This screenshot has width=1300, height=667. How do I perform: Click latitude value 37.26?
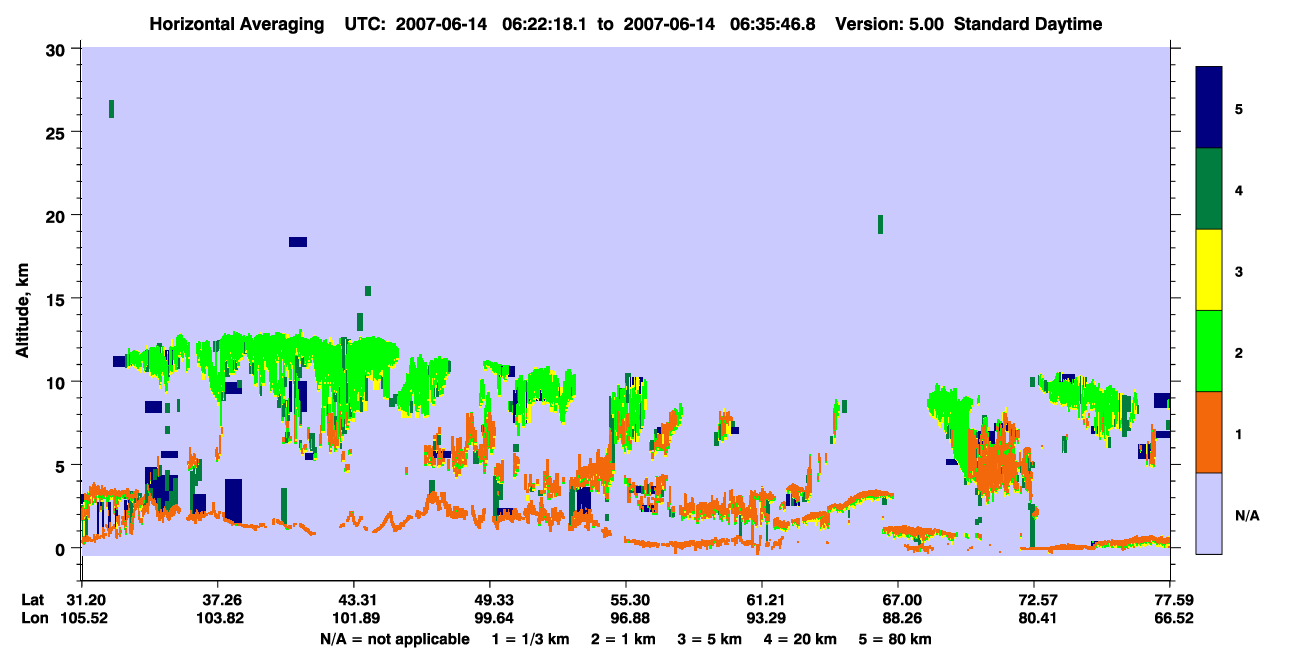pyautogui.click(x=217, y=599)
